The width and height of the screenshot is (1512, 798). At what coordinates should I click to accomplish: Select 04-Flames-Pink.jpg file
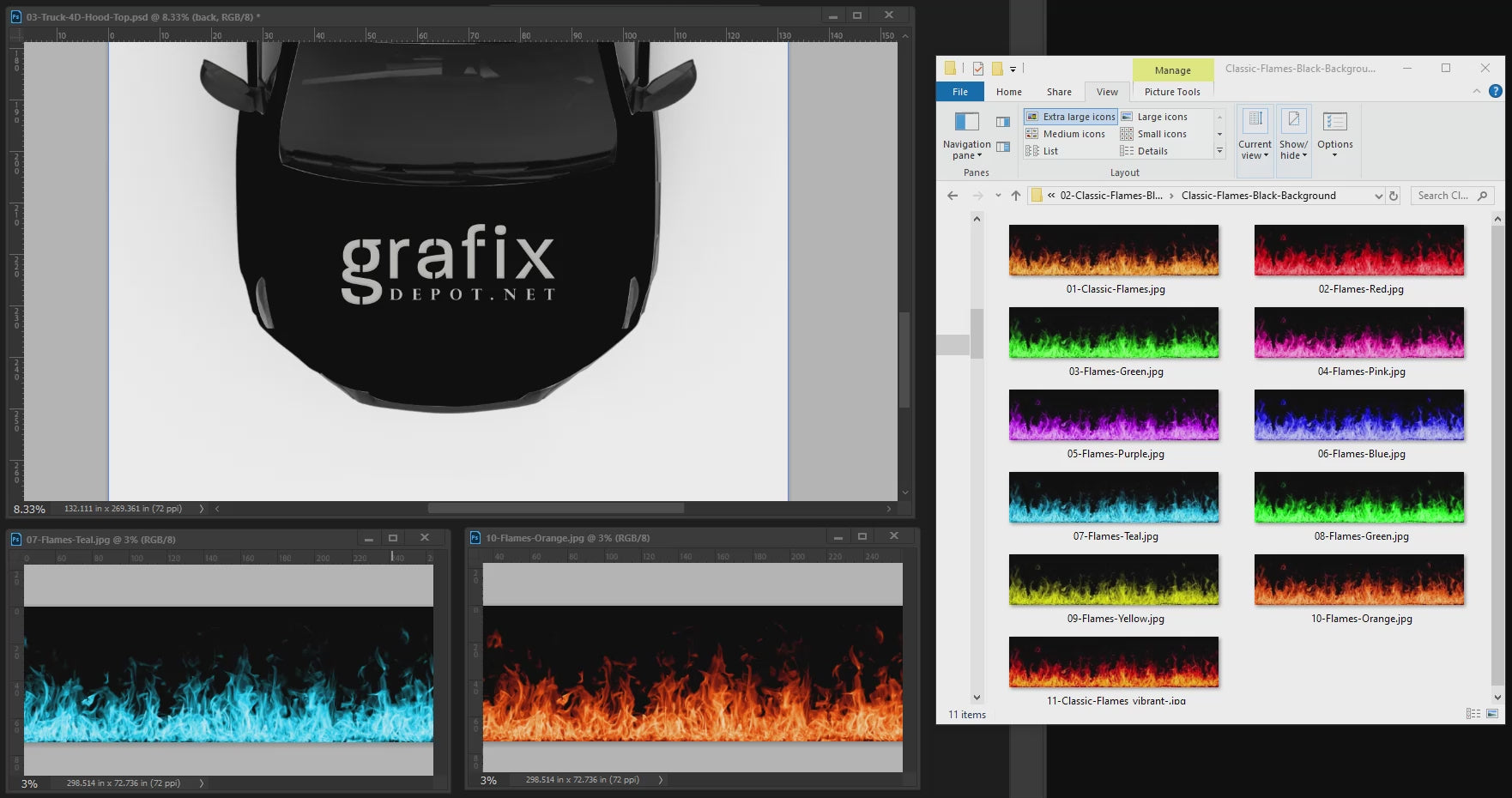1359,332
